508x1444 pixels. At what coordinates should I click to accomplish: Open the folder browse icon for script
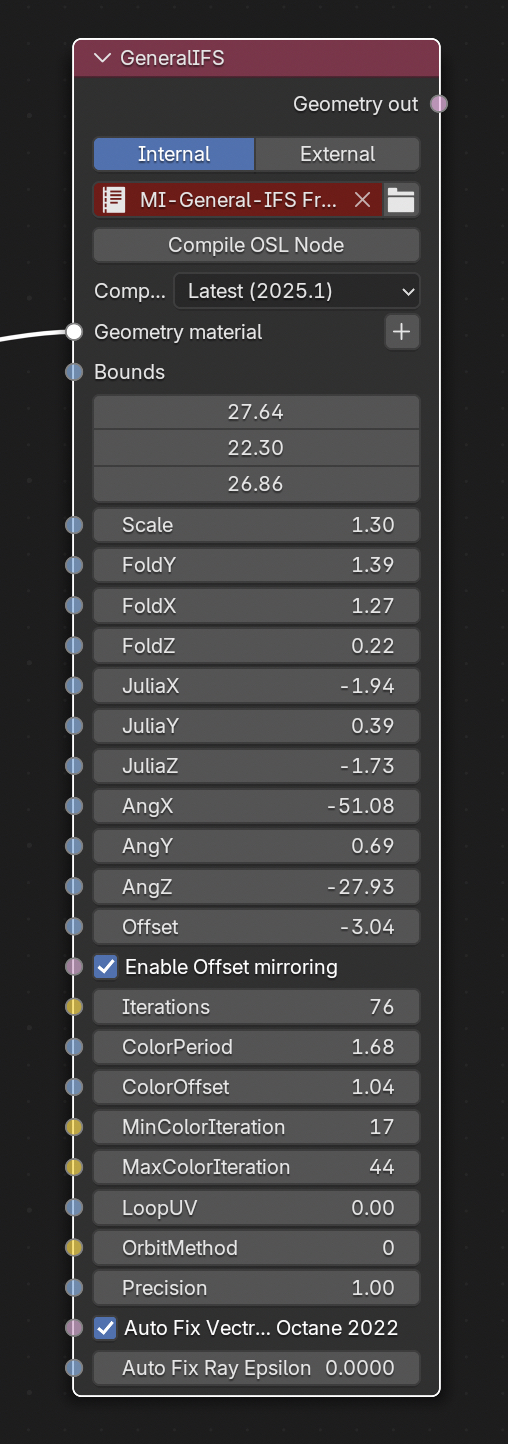coord(401,200)
